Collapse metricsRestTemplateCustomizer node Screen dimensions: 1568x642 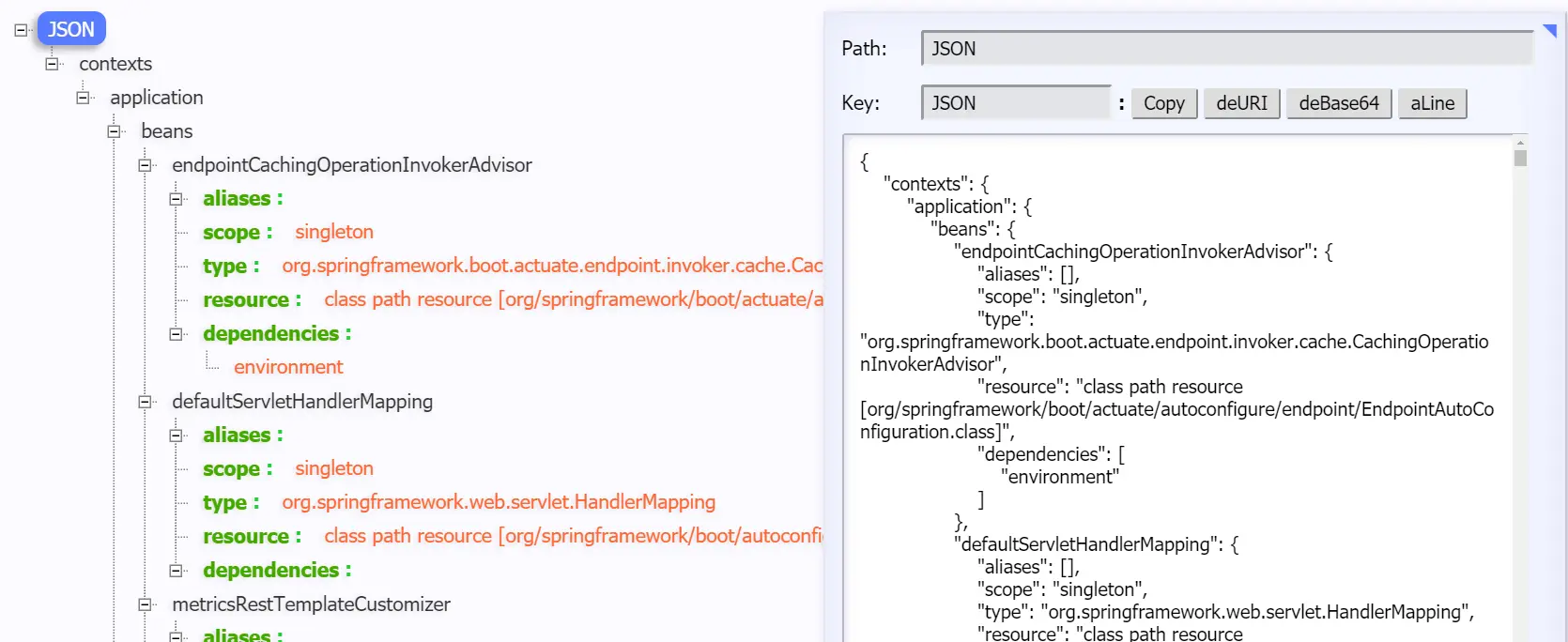145,604
